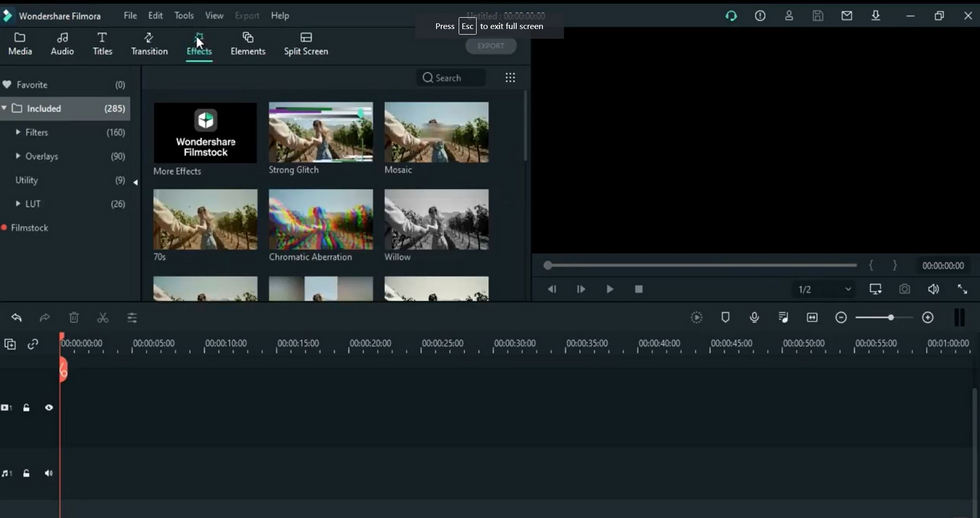This screenshot has height=518, width=980.
Task: Open the Audio tab
Action: (x=62, y=44)
